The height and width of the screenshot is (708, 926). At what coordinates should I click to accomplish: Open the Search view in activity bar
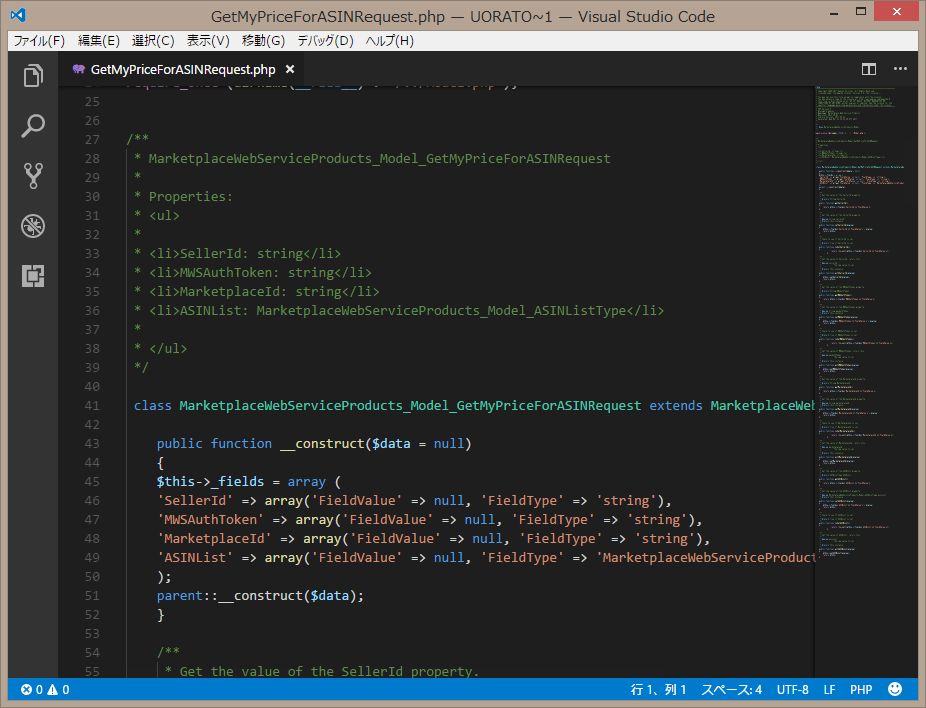[x=33, y=126]
